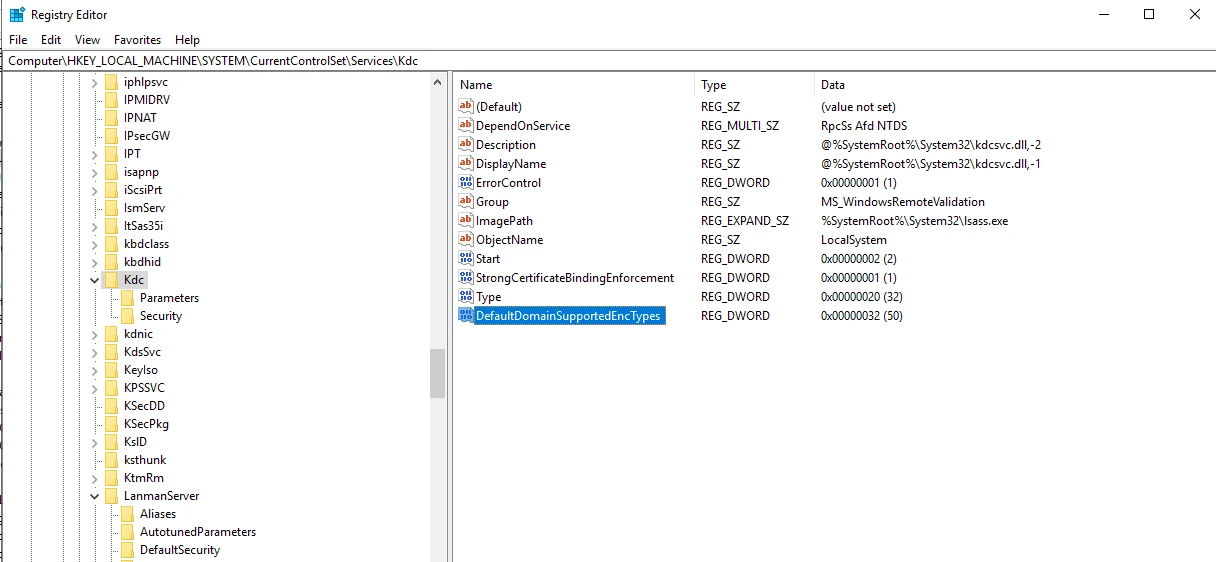Click the Parameters subkey folder icon
Viewport: 1216px width, 562px height.
point(127,298)
